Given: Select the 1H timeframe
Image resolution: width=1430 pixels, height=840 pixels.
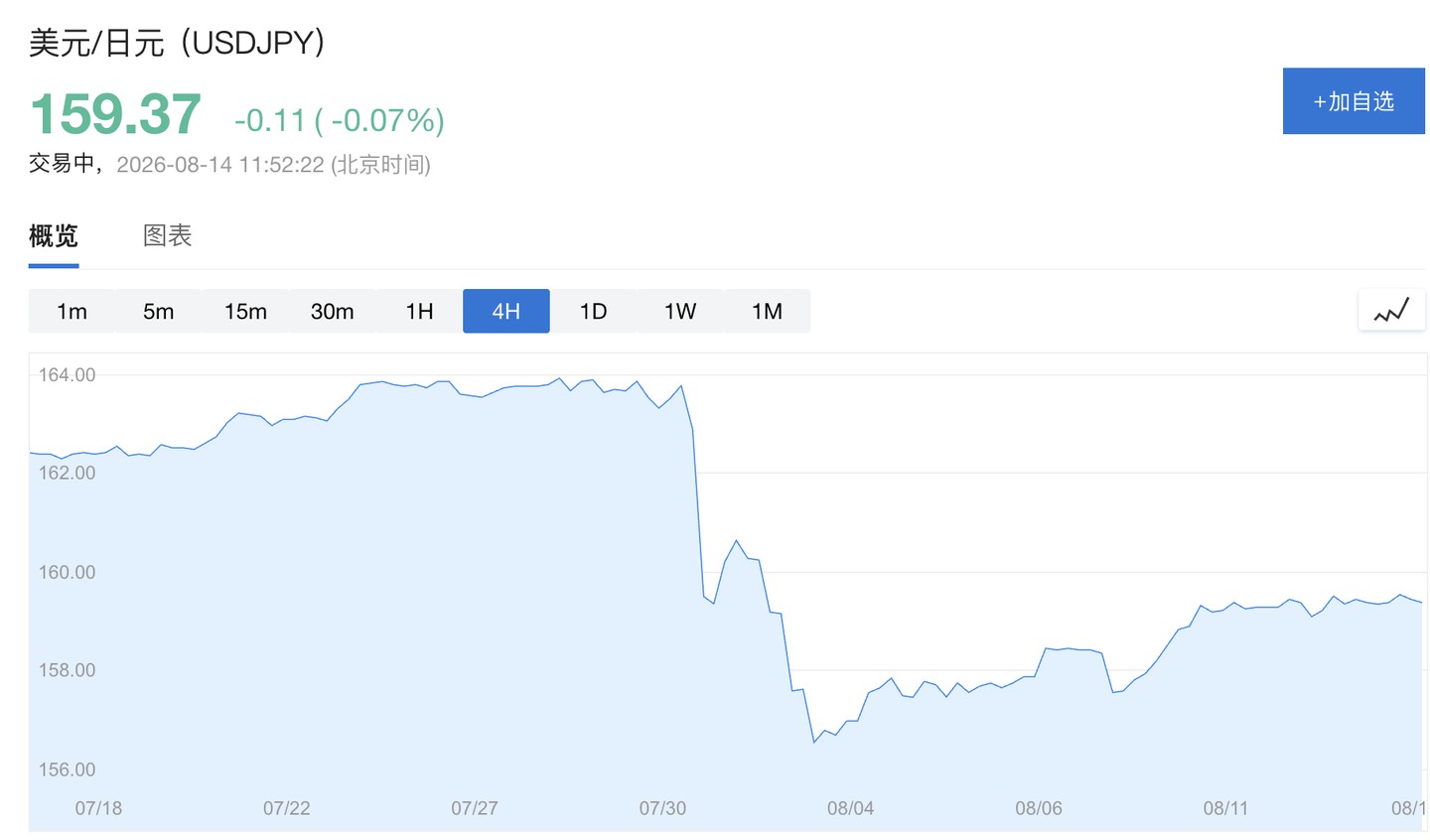Looking at the screenshot, I should click(x=419, y=311).
